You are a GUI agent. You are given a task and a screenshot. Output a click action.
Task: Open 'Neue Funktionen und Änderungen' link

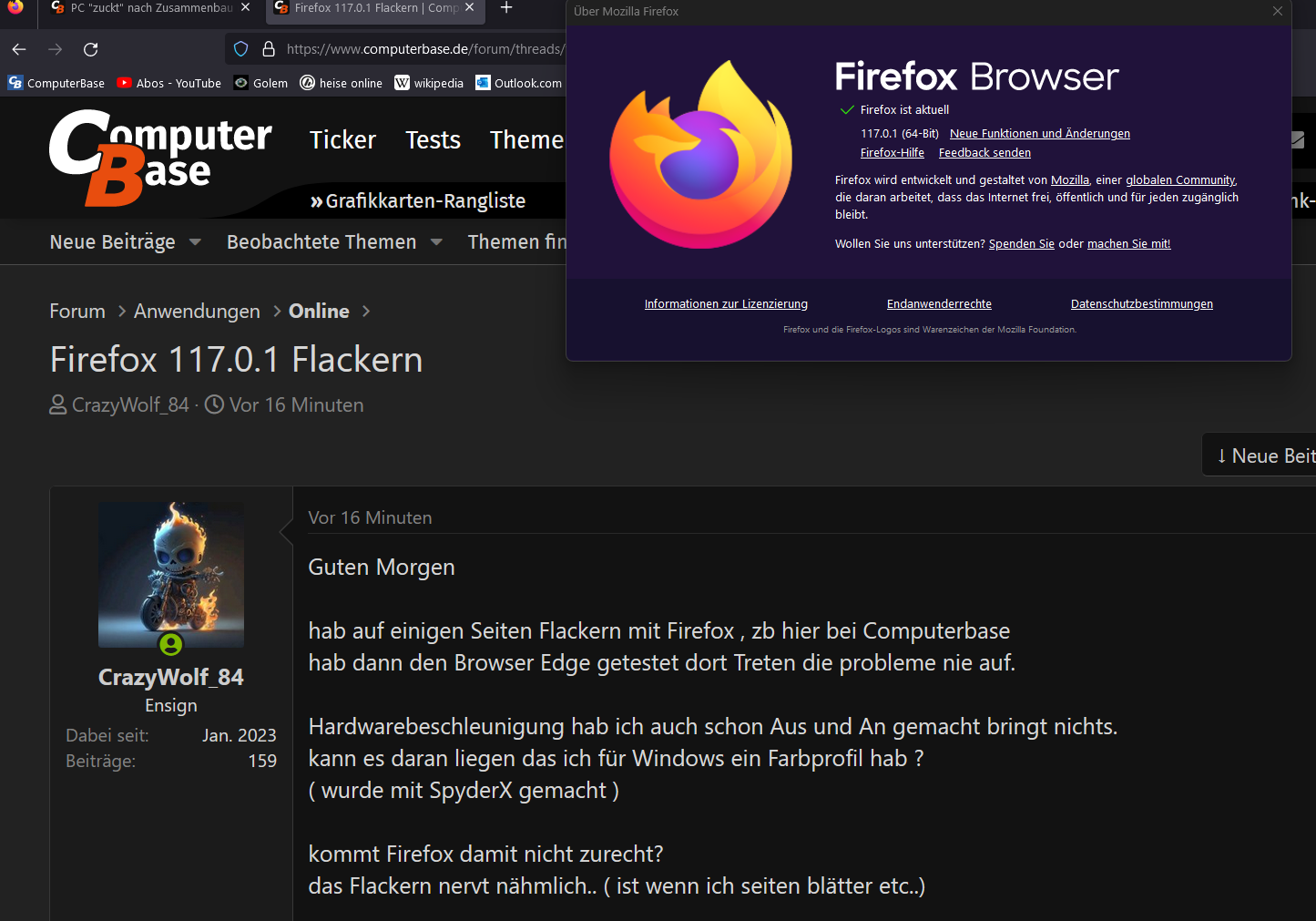tap(1040, 133)
